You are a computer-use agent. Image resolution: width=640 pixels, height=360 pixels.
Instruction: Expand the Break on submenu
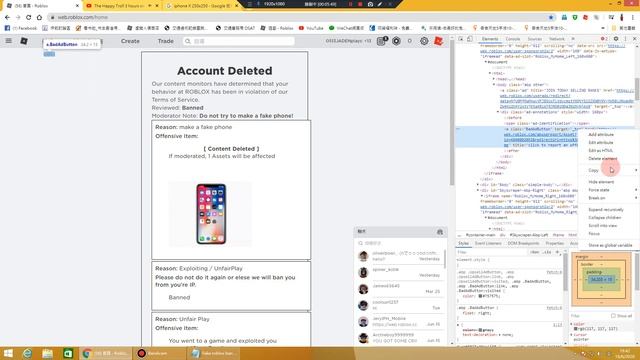click(609, 198)
